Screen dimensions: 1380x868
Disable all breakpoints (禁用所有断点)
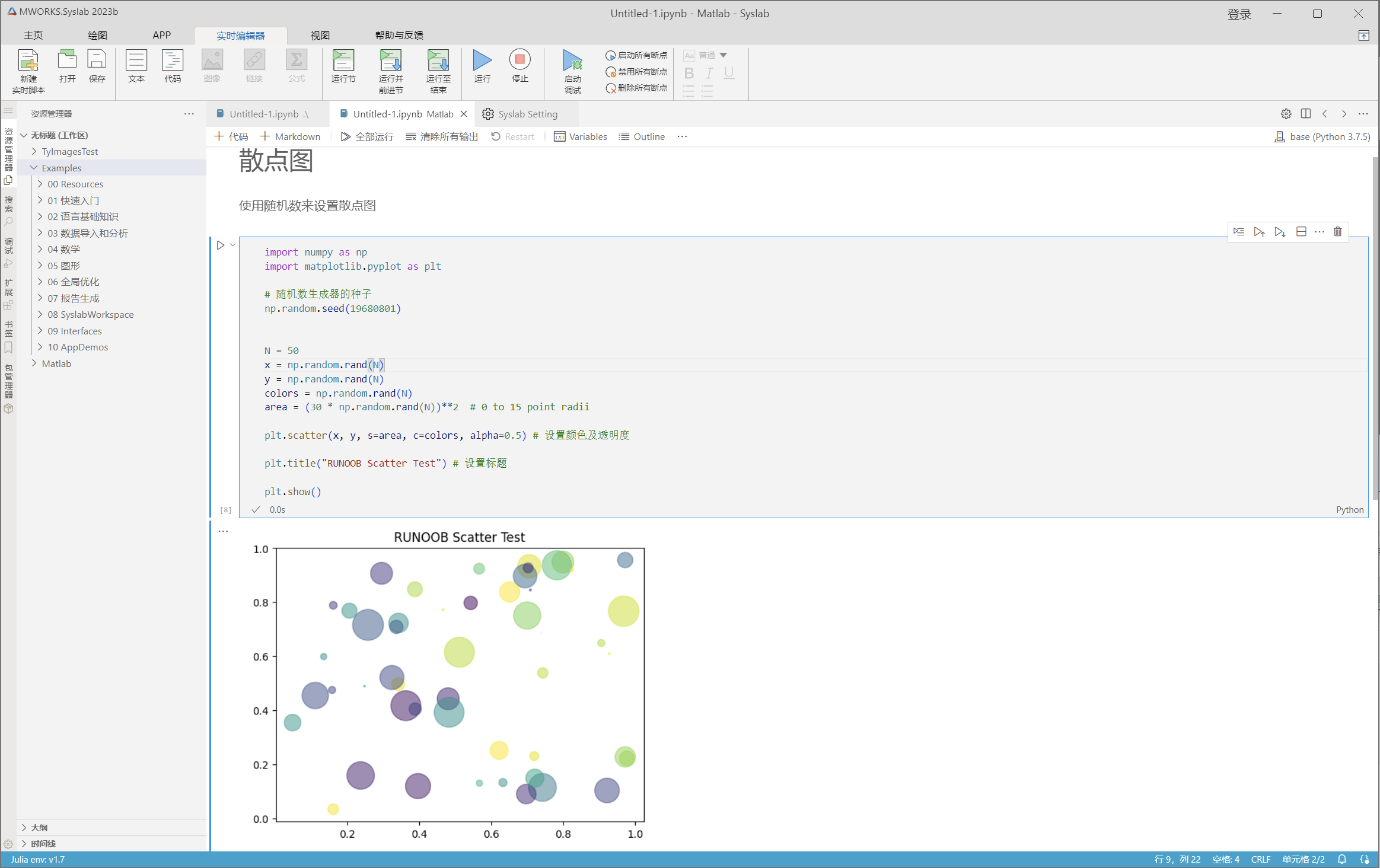pyautogui.click(x=636, y=72)
